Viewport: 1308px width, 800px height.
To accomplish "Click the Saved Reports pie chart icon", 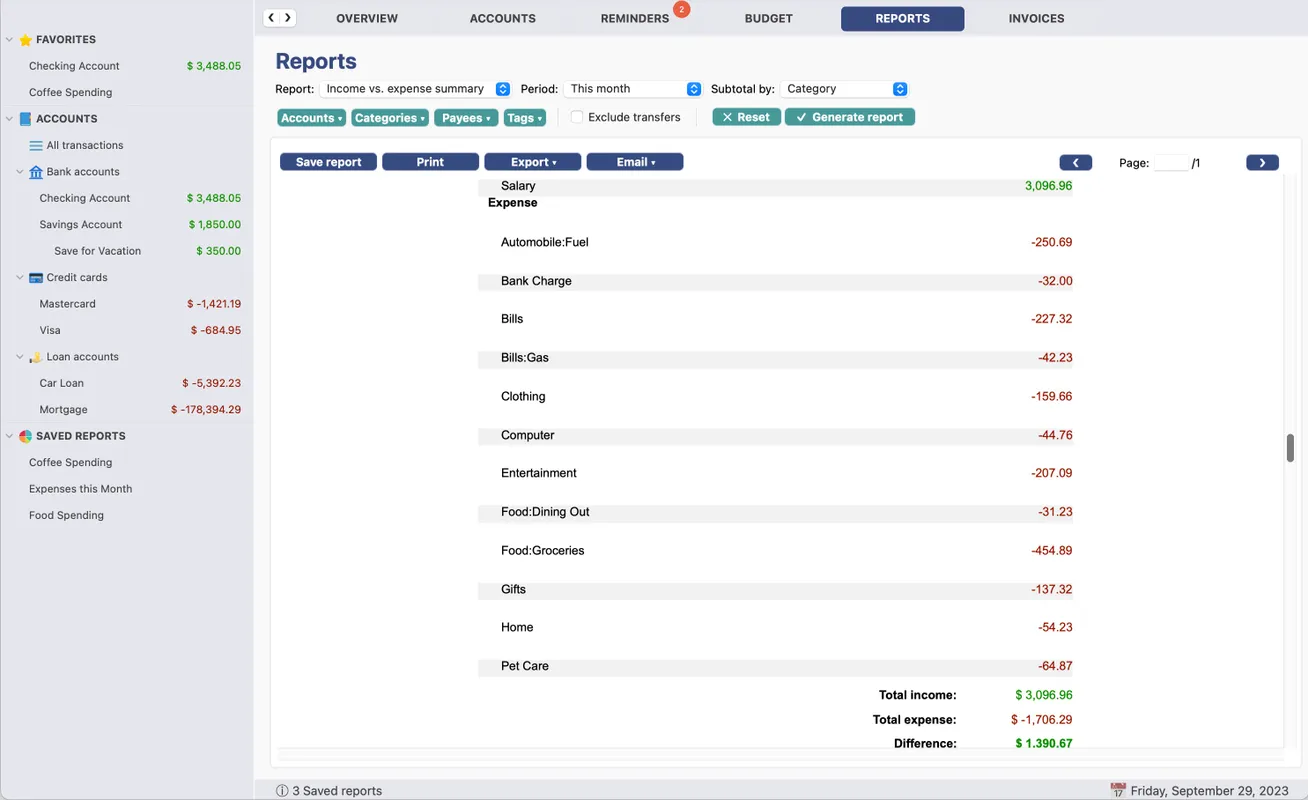I will [26, 437].
